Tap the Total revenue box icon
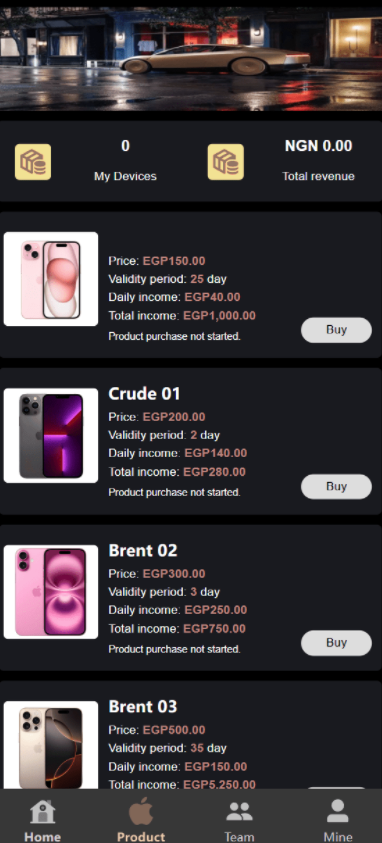 [226, 162]
